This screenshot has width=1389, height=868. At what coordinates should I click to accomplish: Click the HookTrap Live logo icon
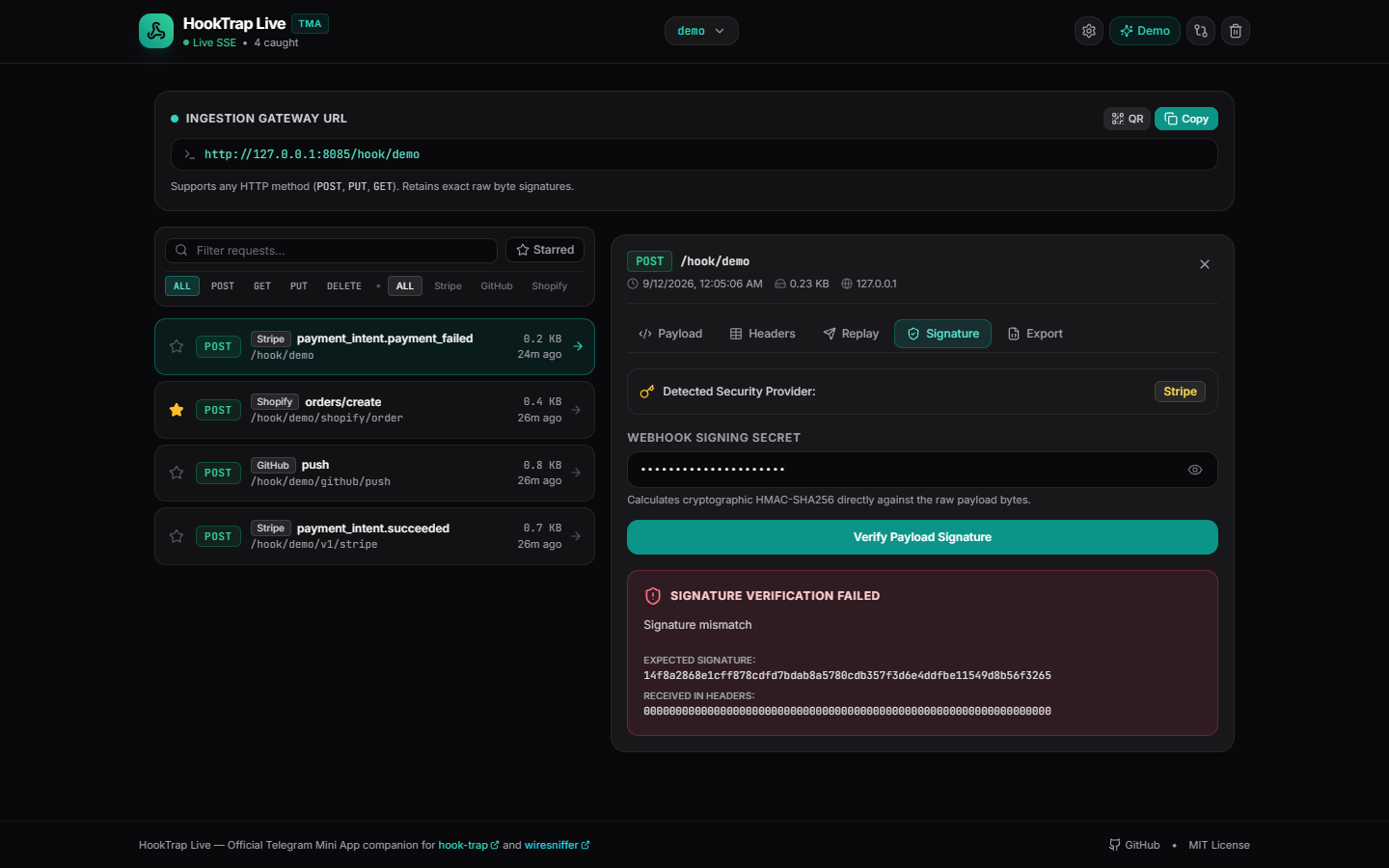156,31
